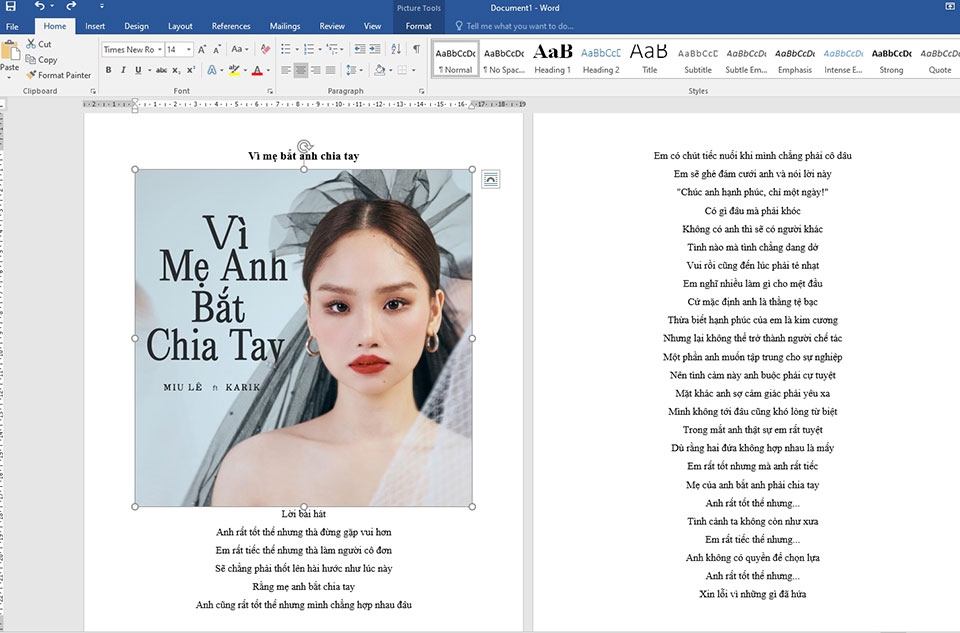This screenshot has height=633, width=960.
Task: Activate Format Painter
Action: pyautogui.click(x=58, y=75)
